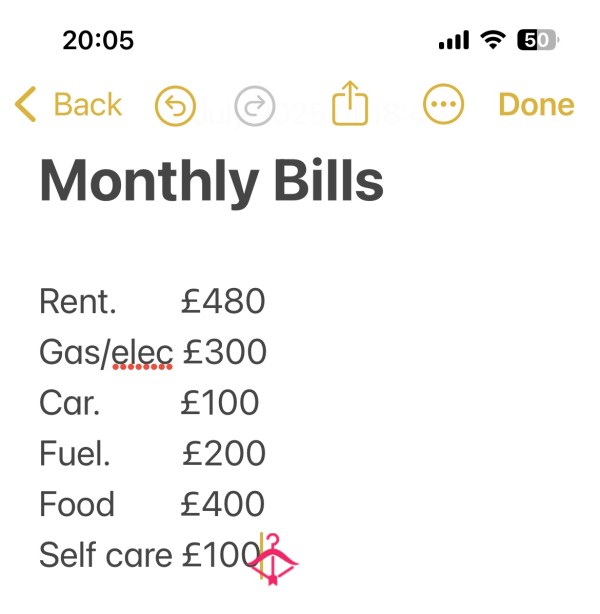The image size is (600, 614).
Task: Tap the greyed redo arrow icon
Action: 255,105
